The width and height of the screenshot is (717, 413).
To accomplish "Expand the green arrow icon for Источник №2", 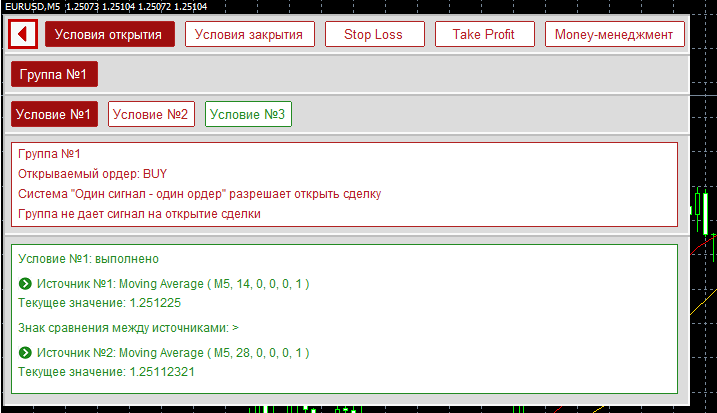I will click(25, 353).
